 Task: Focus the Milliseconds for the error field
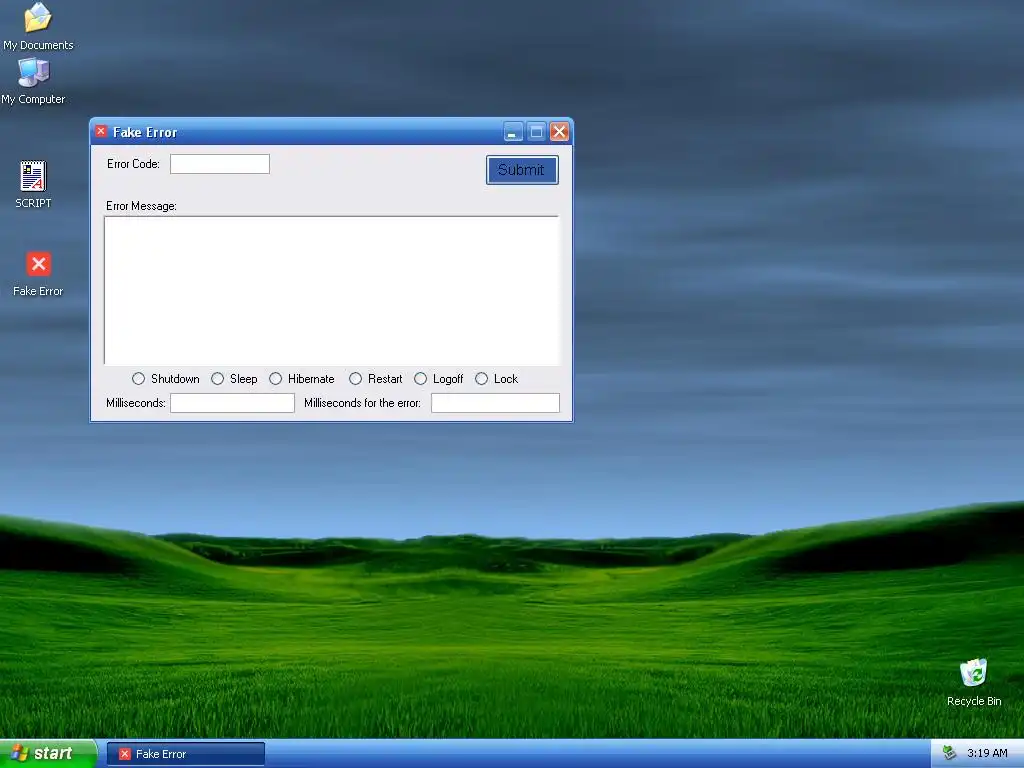pos(495,403)
